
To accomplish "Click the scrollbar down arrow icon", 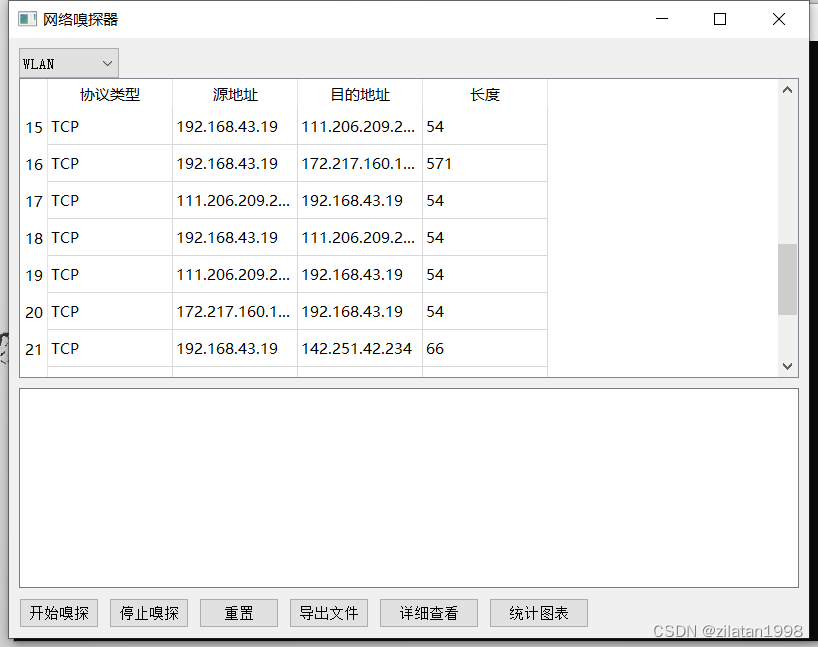I will tap(787, 366).
